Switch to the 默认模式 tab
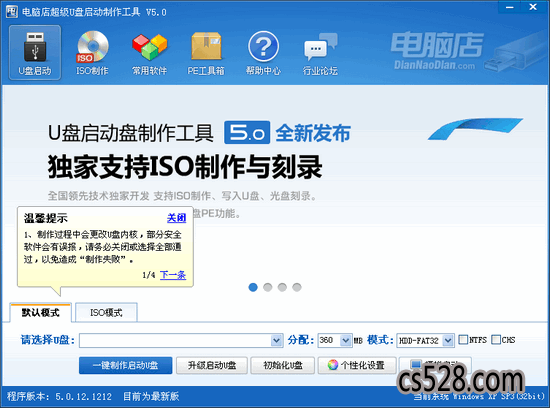 point(41,312)
